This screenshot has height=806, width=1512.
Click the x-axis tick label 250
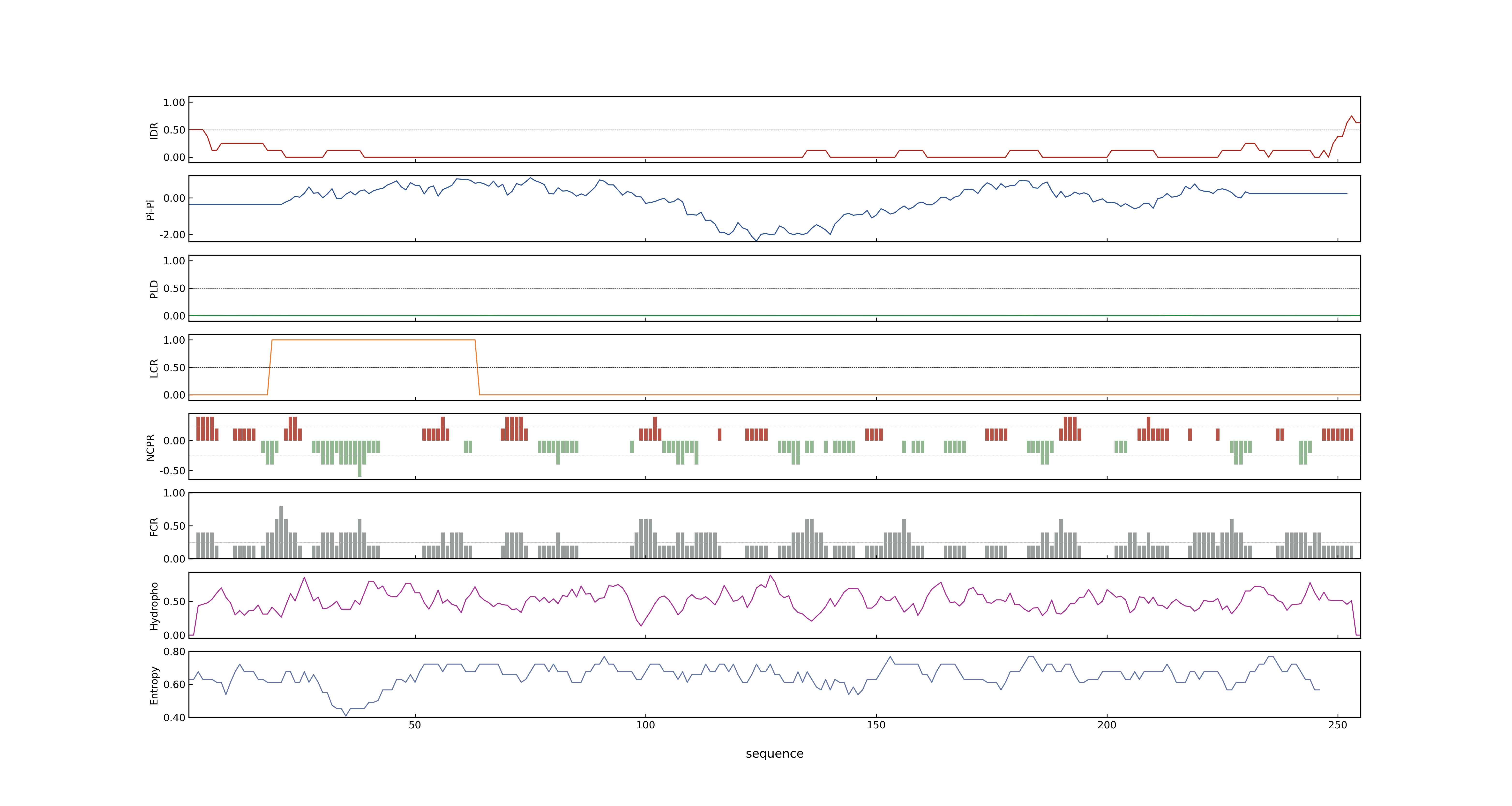1338,725
